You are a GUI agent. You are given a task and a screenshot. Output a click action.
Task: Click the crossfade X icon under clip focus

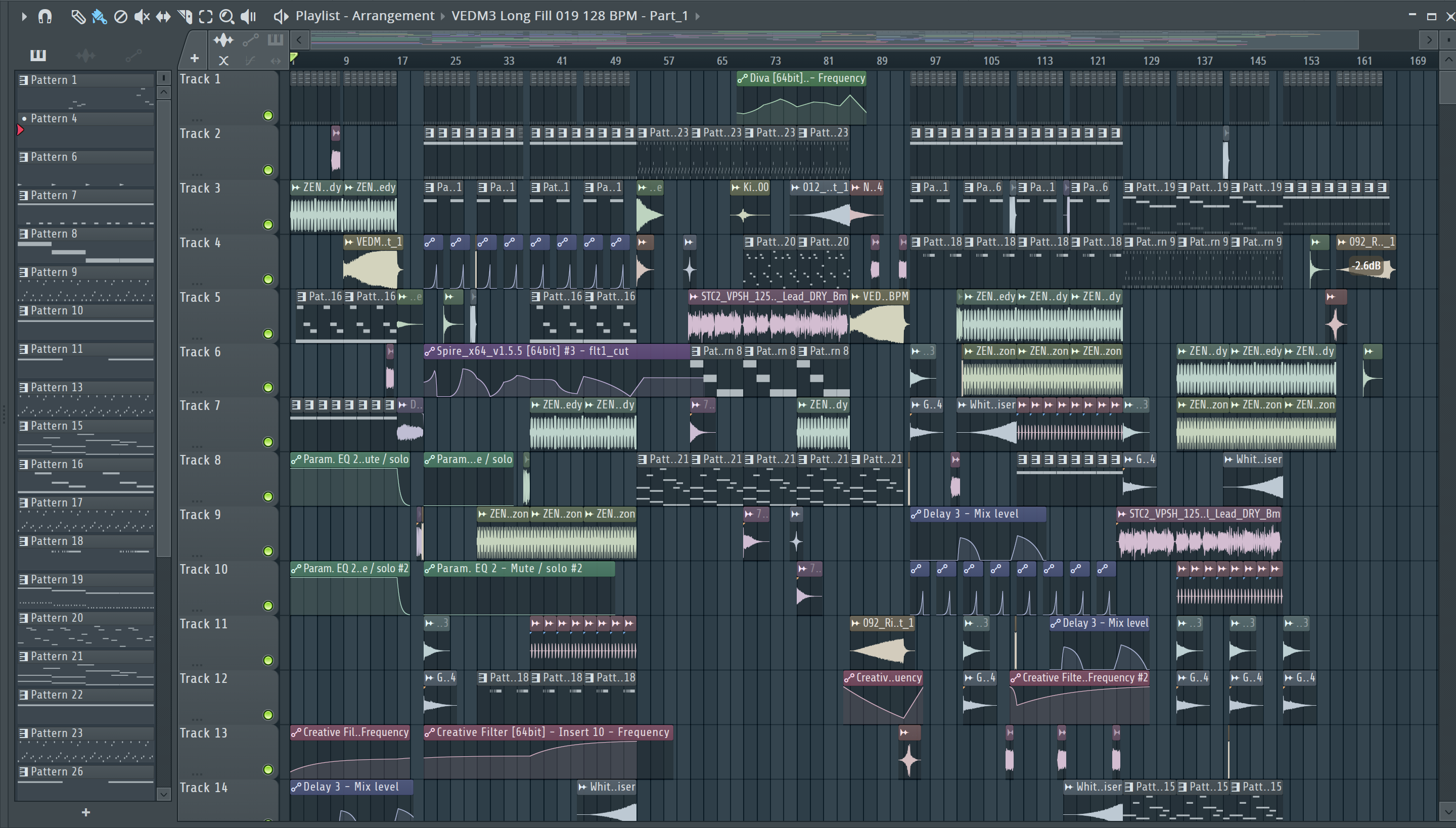click(x=223, y=60)
